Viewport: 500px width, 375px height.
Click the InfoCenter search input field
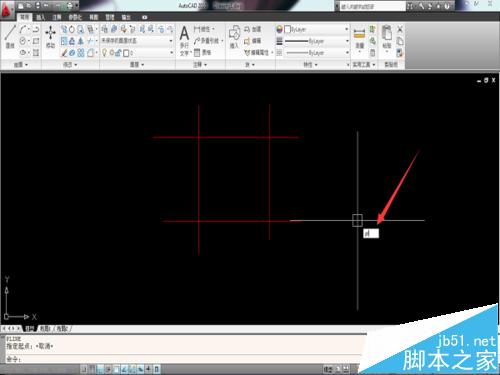click(372, 6)
